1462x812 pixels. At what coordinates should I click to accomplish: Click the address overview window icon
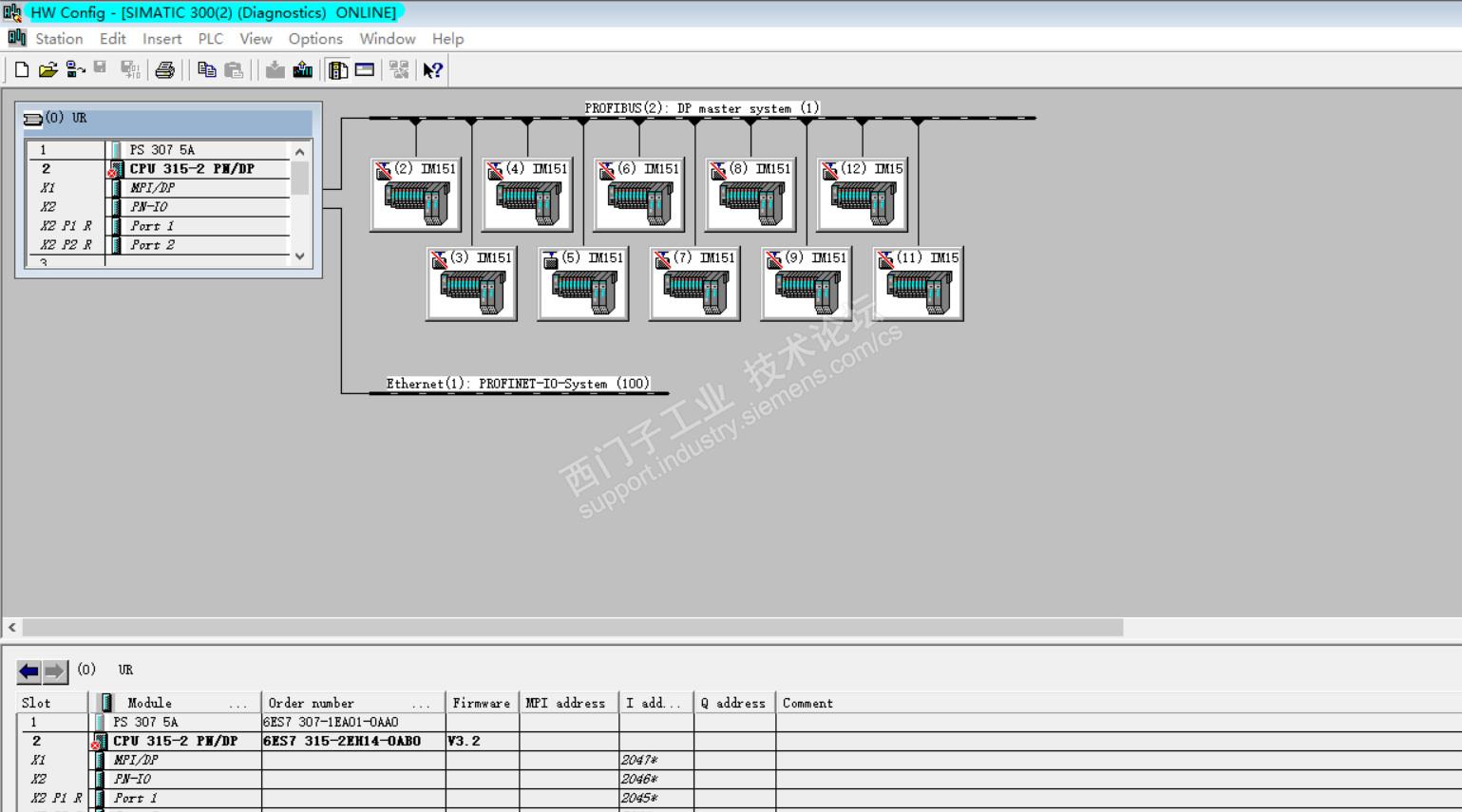coord(365,69)
